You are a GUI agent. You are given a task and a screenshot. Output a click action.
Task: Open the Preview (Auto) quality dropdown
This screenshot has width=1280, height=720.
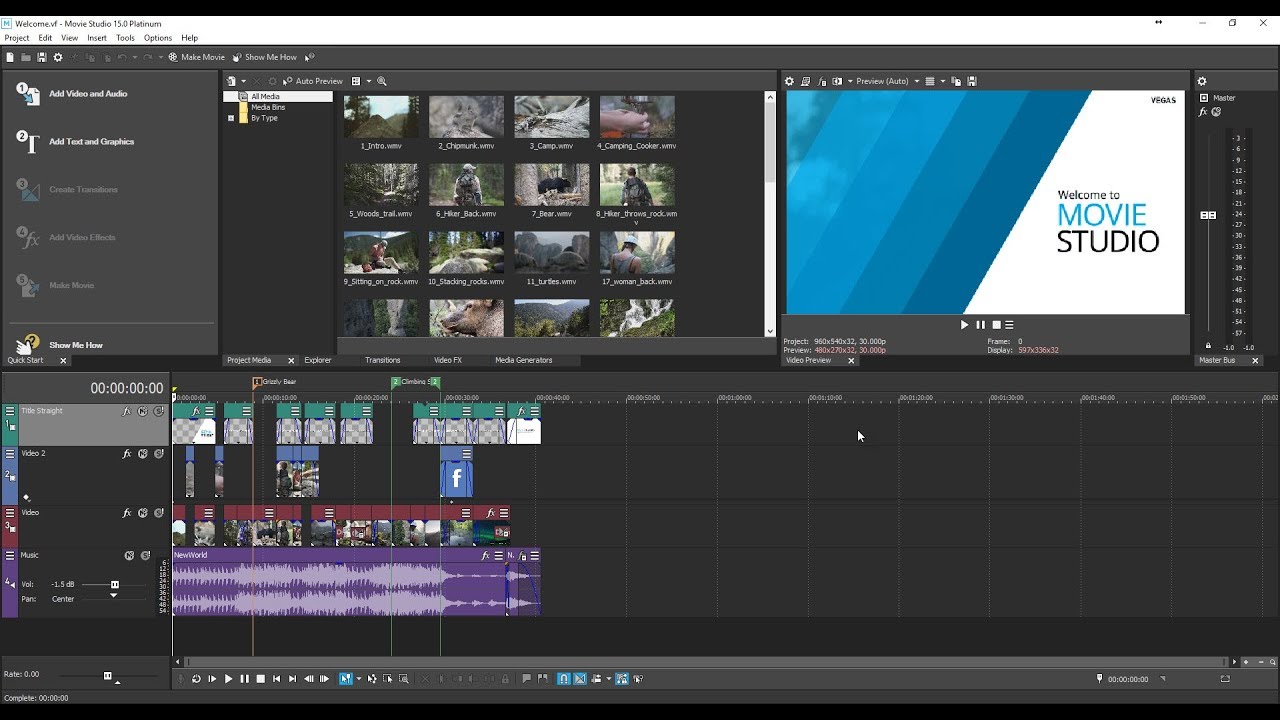pos(888,81)
